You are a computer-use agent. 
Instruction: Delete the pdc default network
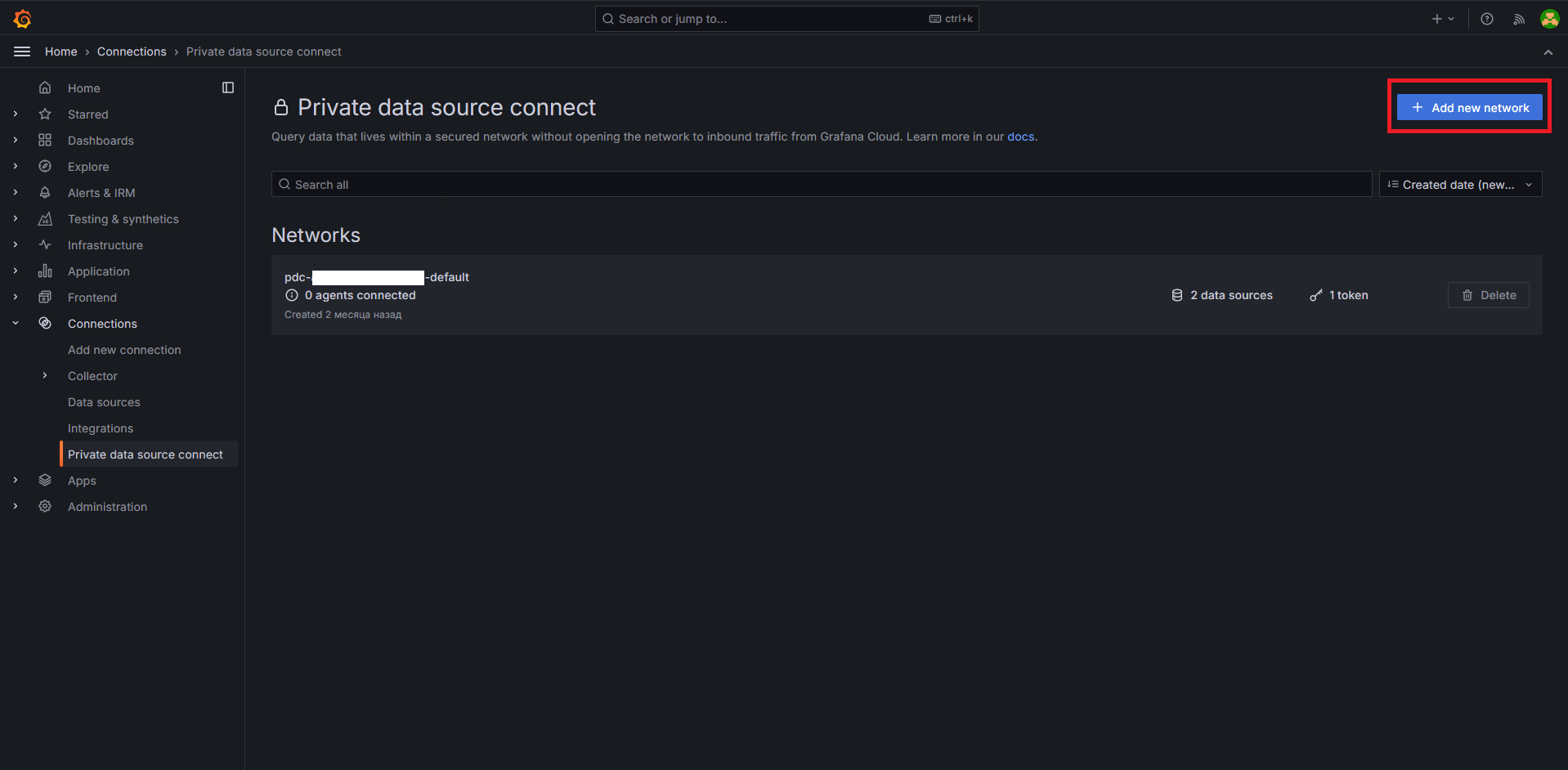[1488, 295]
